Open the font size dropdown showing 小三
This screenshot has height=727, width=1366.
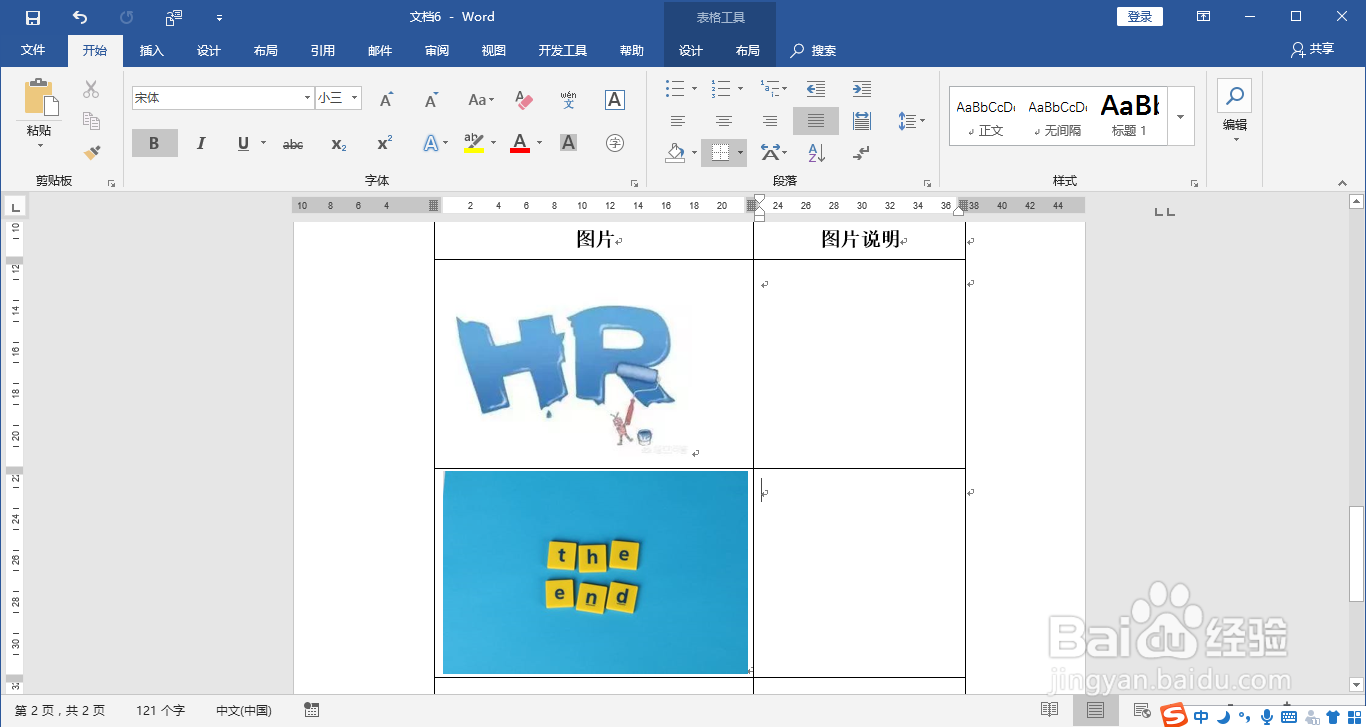(x=355, y=98)
